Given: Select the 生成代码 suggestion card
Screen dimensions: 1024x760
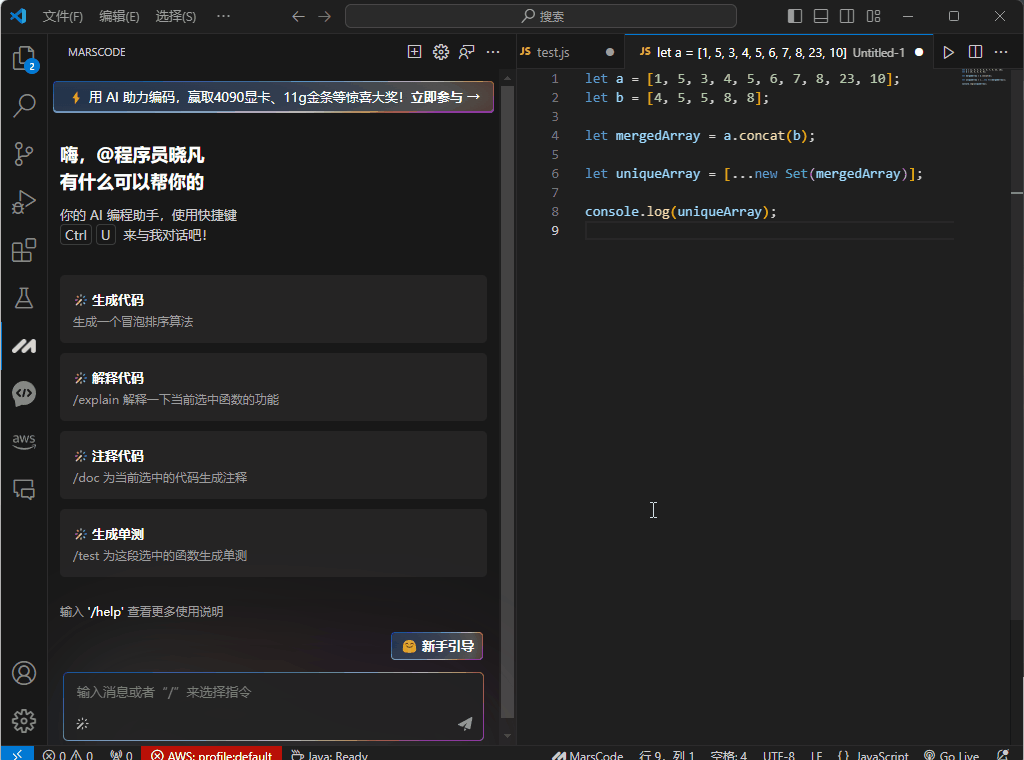Looking at the screenshot, I should 273,309.
